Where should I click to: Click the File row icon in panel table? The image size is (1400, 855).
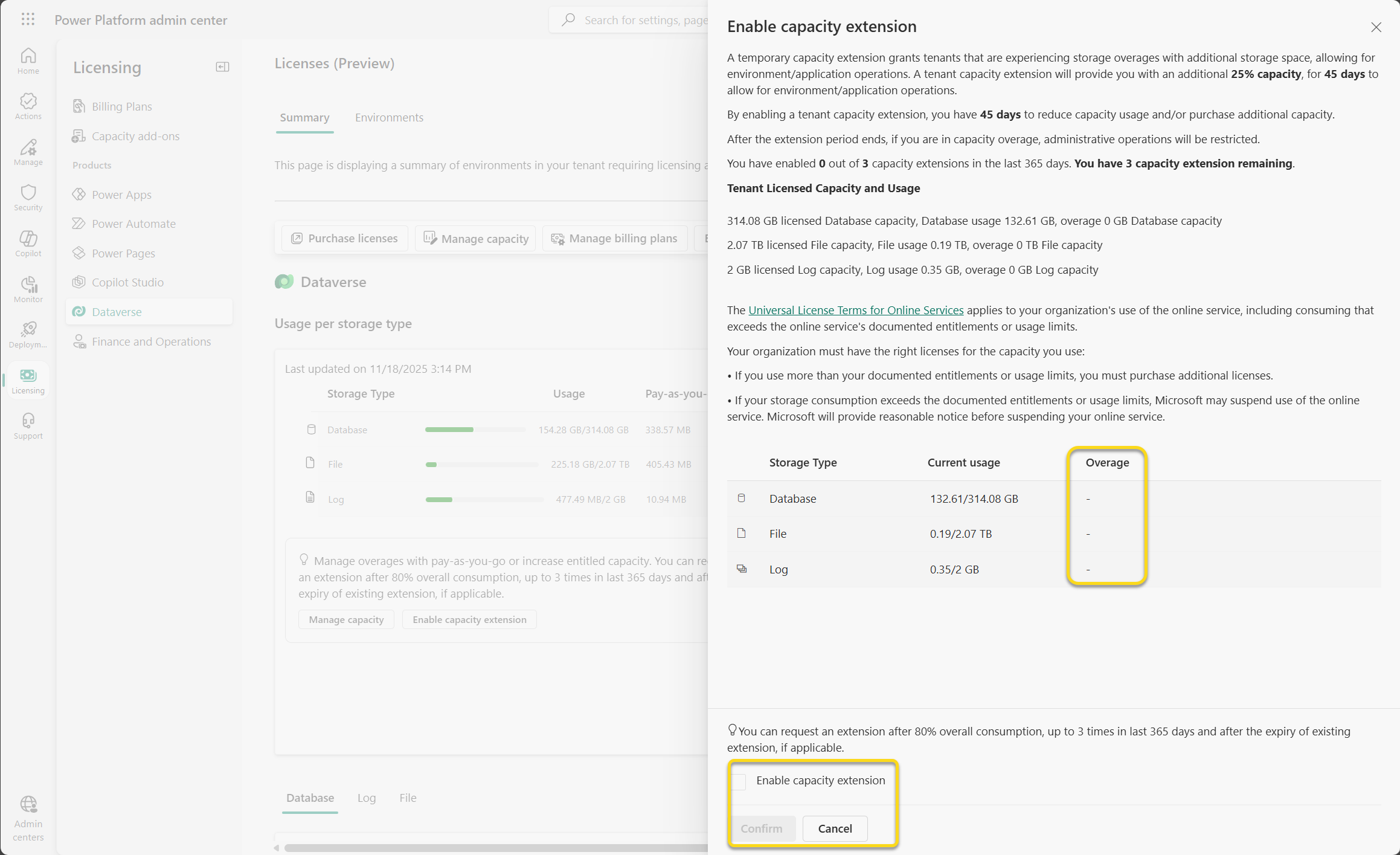pyautogui.click(x=741, y=534)
